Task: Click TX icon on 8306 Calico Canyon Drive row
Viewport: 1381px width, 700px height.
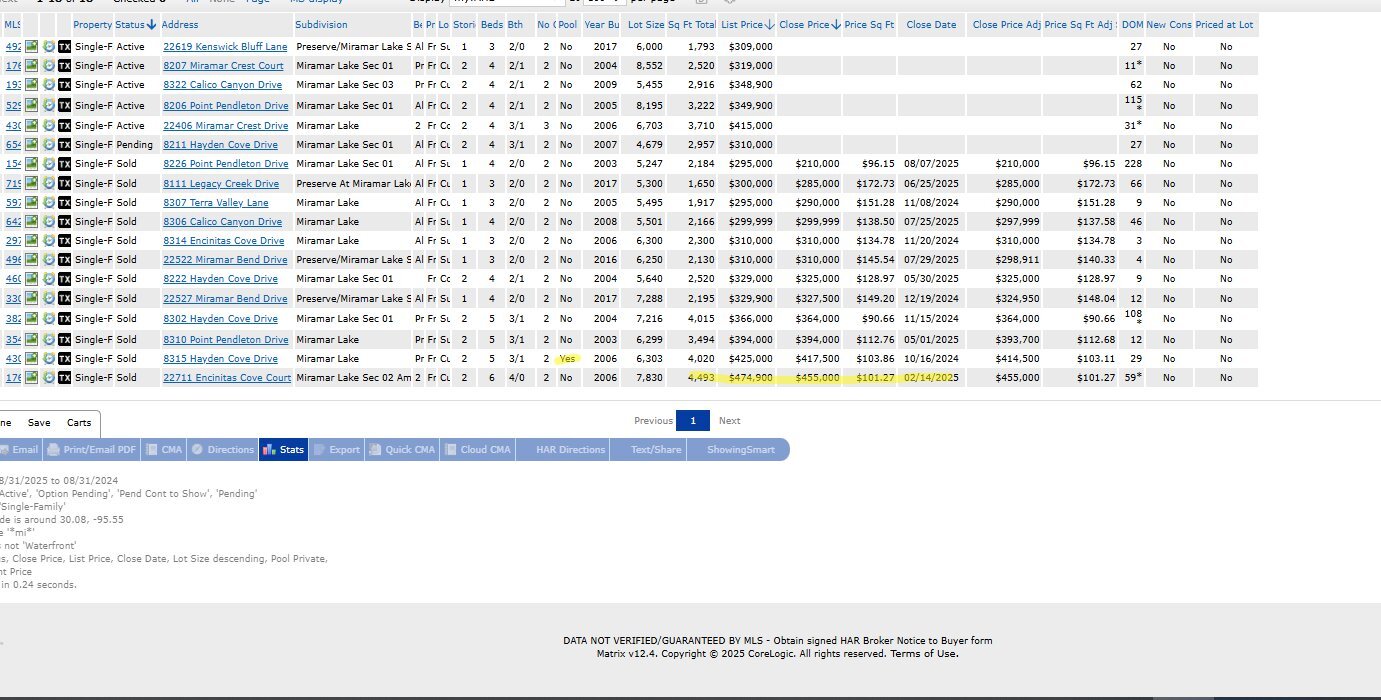Action: click(x=64, y=222)
